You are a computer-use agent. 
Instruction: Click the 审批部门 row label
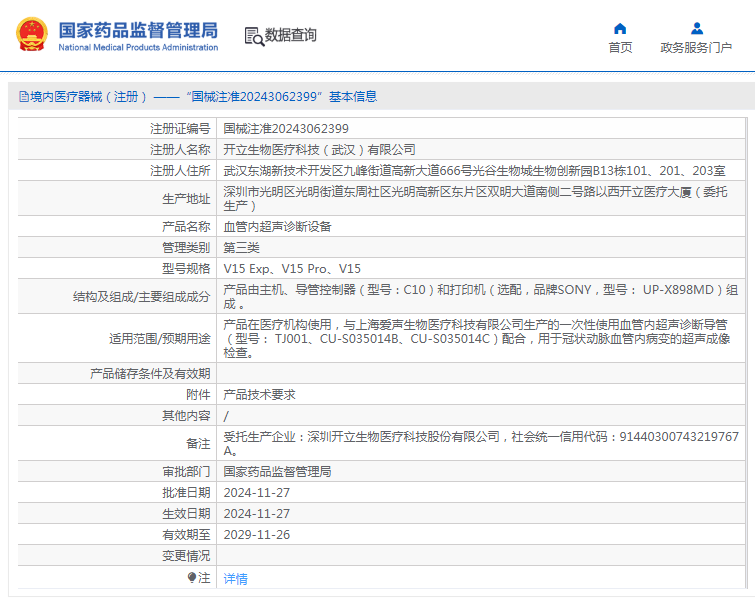(186, 471)
